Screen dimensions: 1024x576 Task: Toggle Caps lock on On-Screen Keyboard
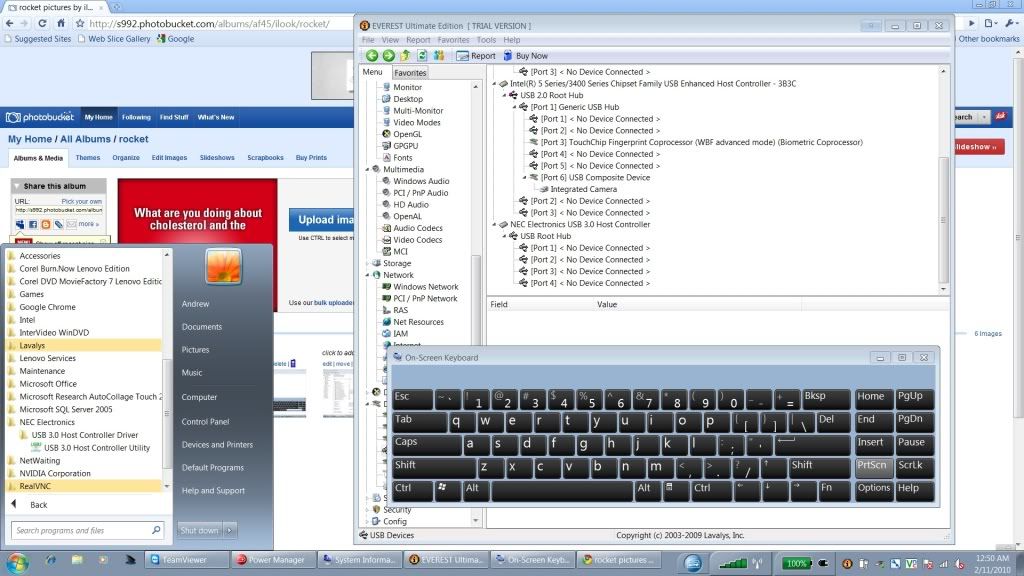(x=426, y=443)
